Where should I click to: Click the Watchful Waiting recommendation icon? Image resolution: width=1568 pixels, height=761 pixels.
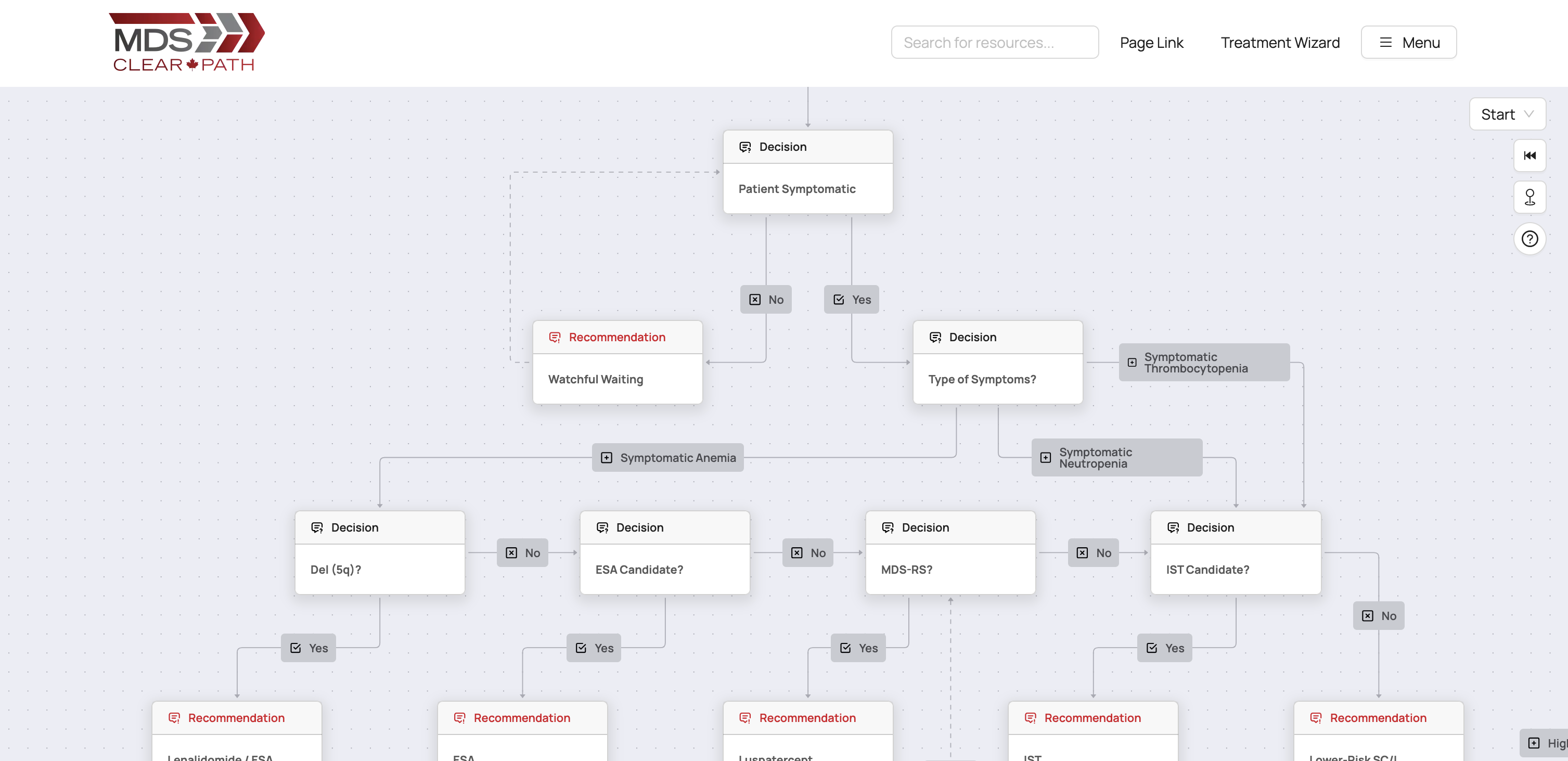[x=555, y=337]
